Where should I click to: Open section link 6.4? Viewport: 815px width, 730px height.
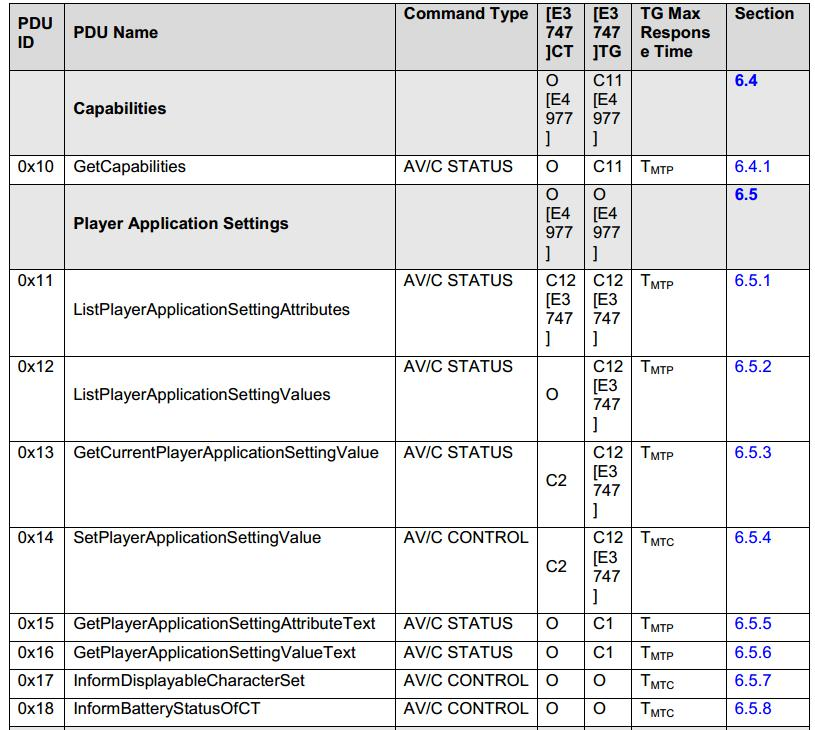(x=745, y=81)
